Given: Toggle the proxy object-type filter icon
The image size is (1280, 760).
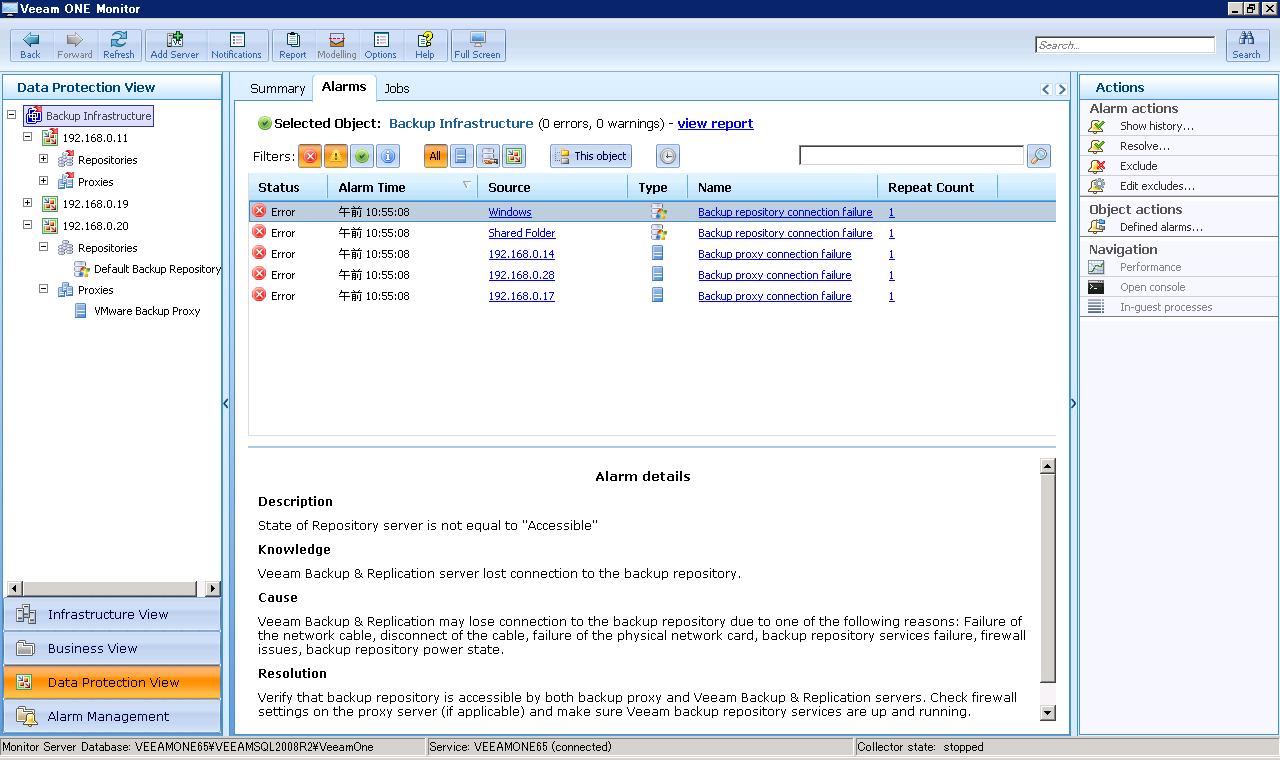Looking at the screenshot, I should 461,156.
